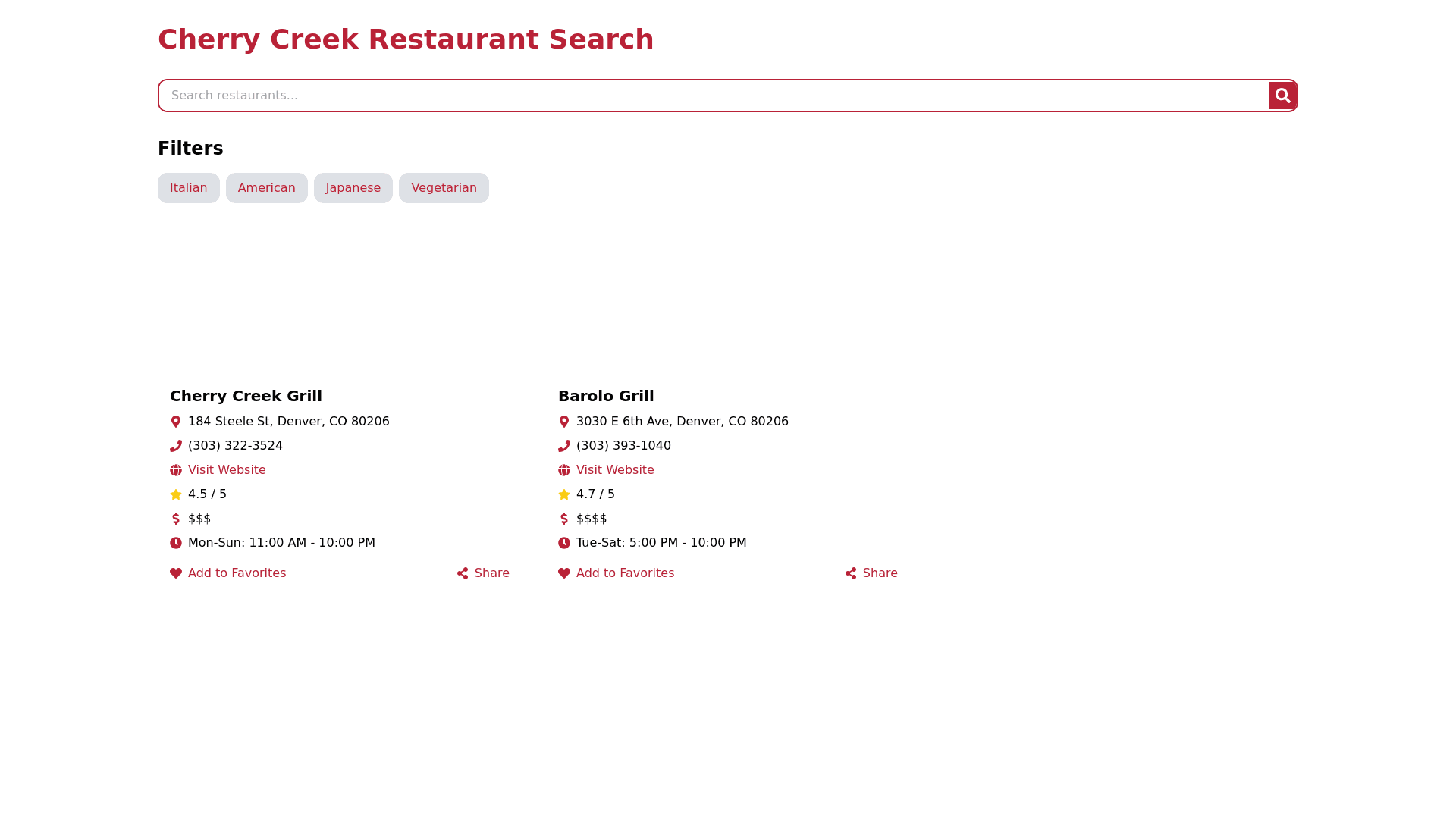
Task: Click the heart icon on Cherry Creek Grill
Action: [x=176, y=573]
